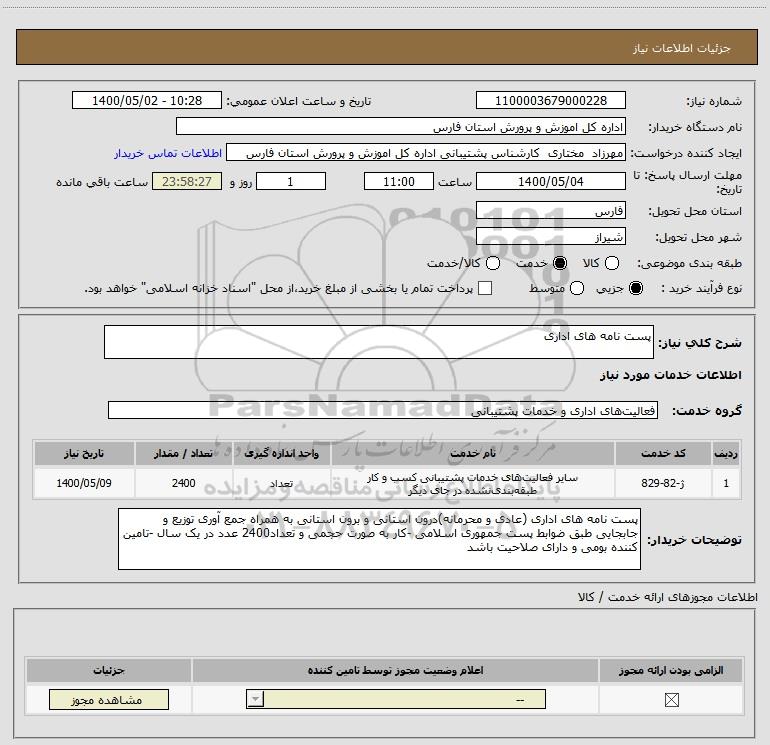Click the الزامی بودن ارائه مجوز header
This screenshot has height=745, width=770.
click(x=671, y=670)
